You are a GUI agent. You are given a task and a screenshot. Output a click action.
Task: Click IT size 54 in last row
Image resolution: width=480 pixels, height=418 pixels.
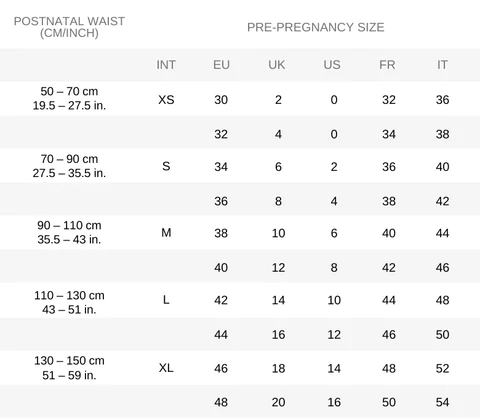point(442,402)
